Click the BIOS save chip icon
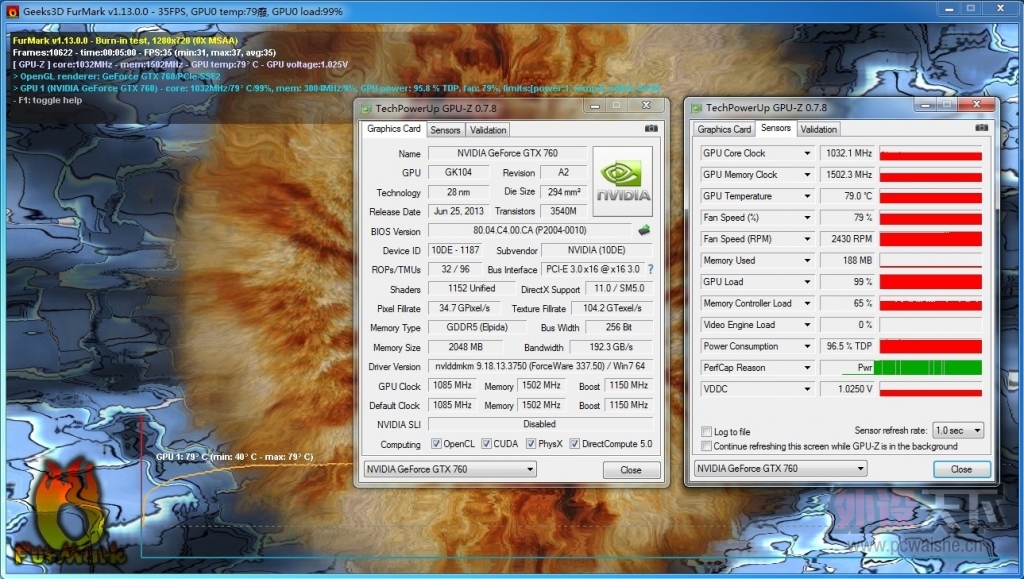1024x579 pixels. tap(644, 230)
